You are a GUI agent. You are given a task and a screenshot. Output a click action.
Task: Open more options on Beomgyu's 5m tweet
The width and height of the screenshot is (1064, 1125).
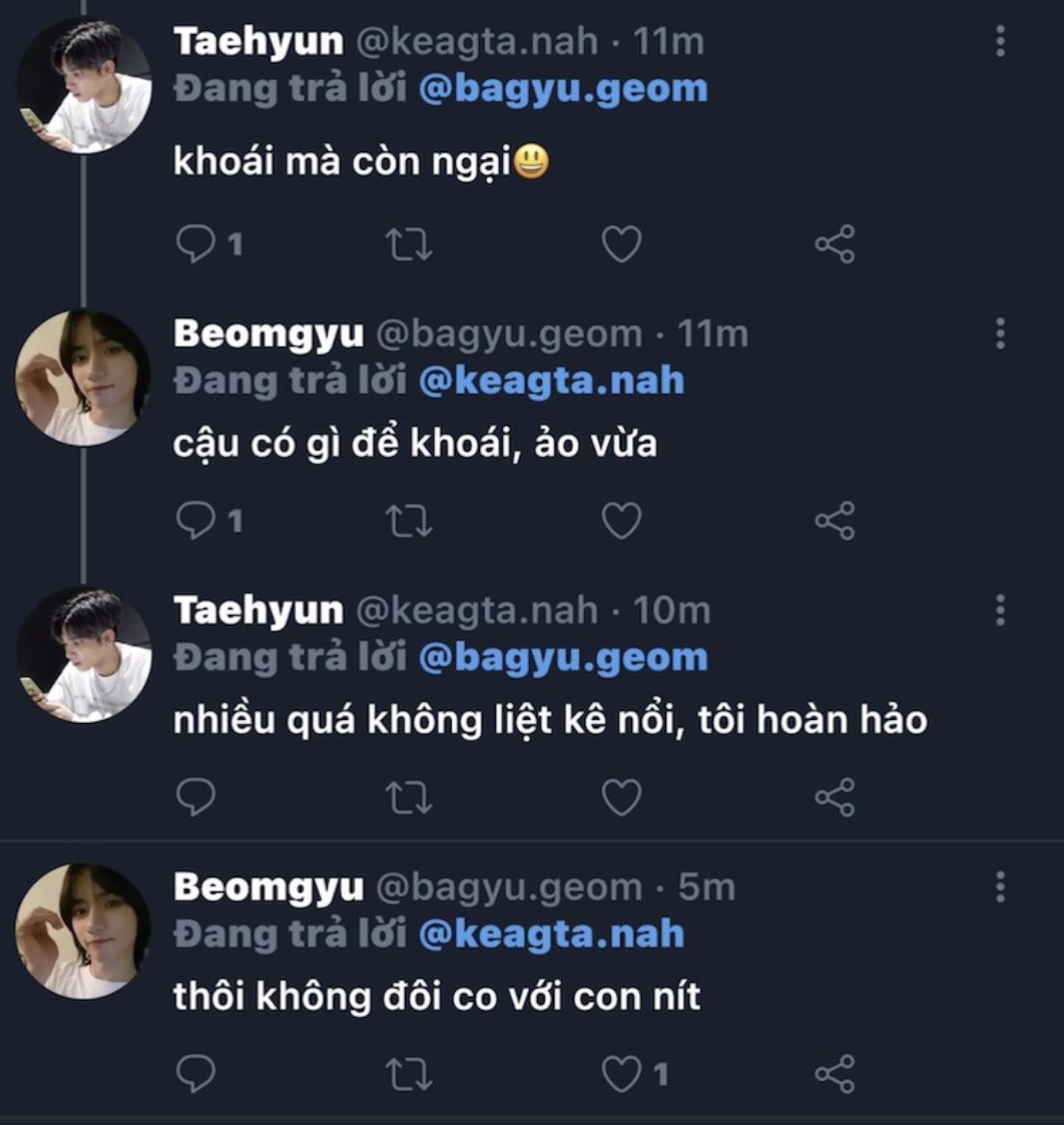pyautogui.click(x=1000, y=887)
